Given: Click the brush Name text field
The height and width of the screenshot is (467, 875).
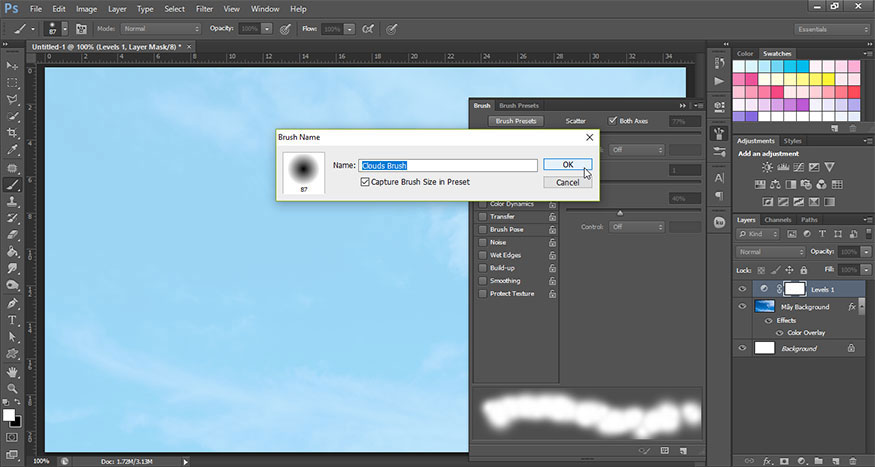Looking at the screenshot, I should point(448,165).
